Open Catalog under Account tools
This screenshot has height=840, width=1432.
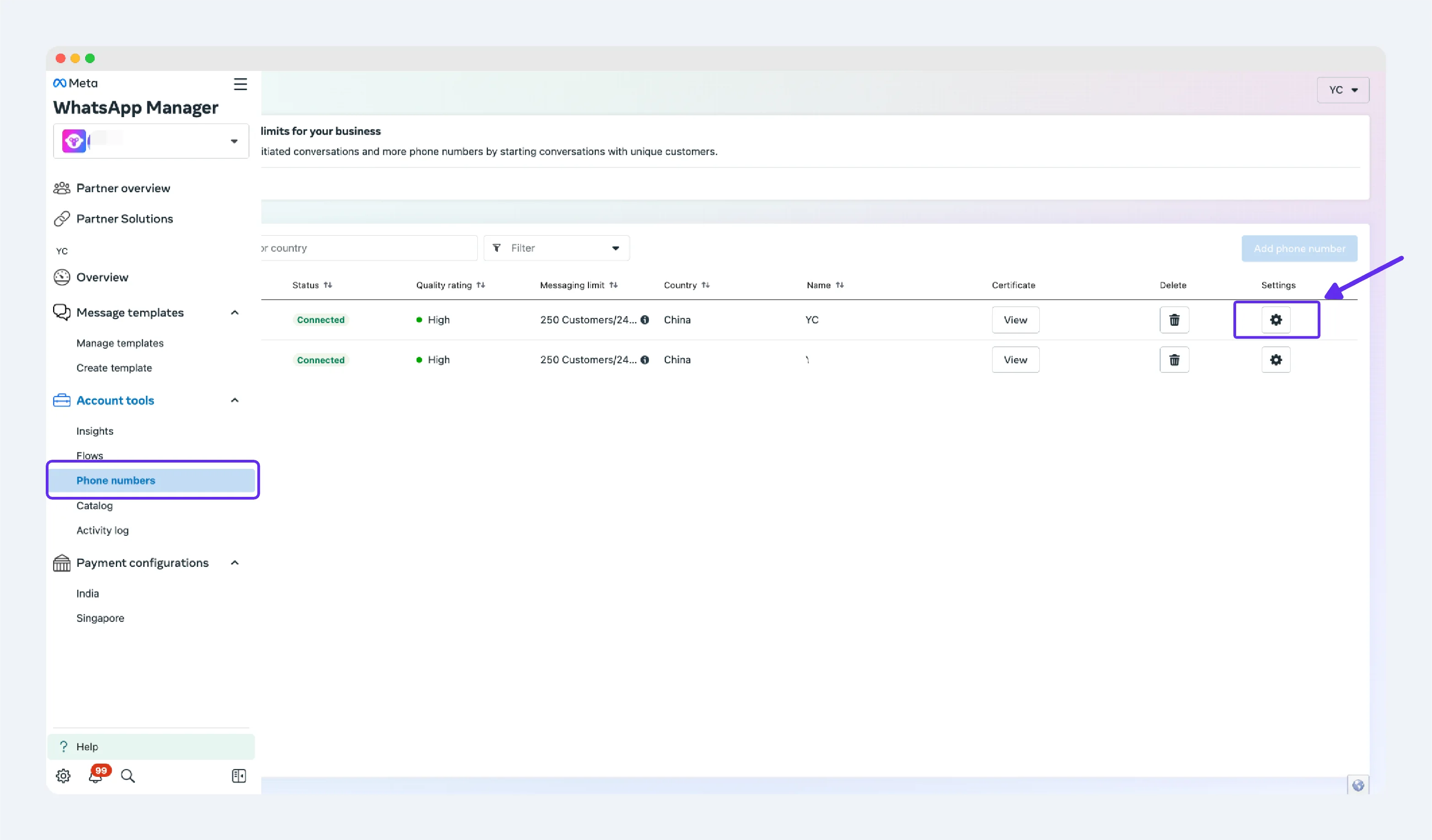(x=94, y=506)
